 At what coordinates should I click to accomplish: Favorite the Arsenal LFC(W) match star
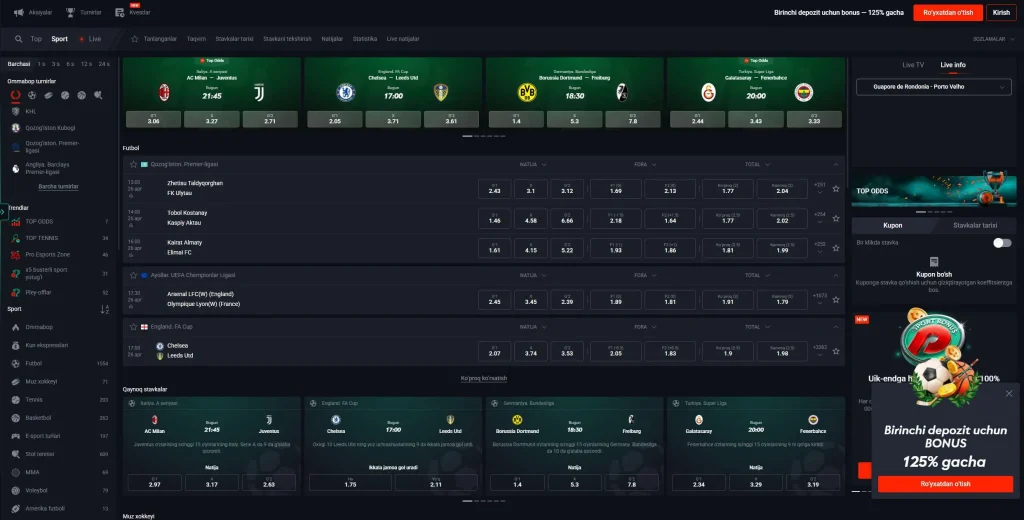836,299
